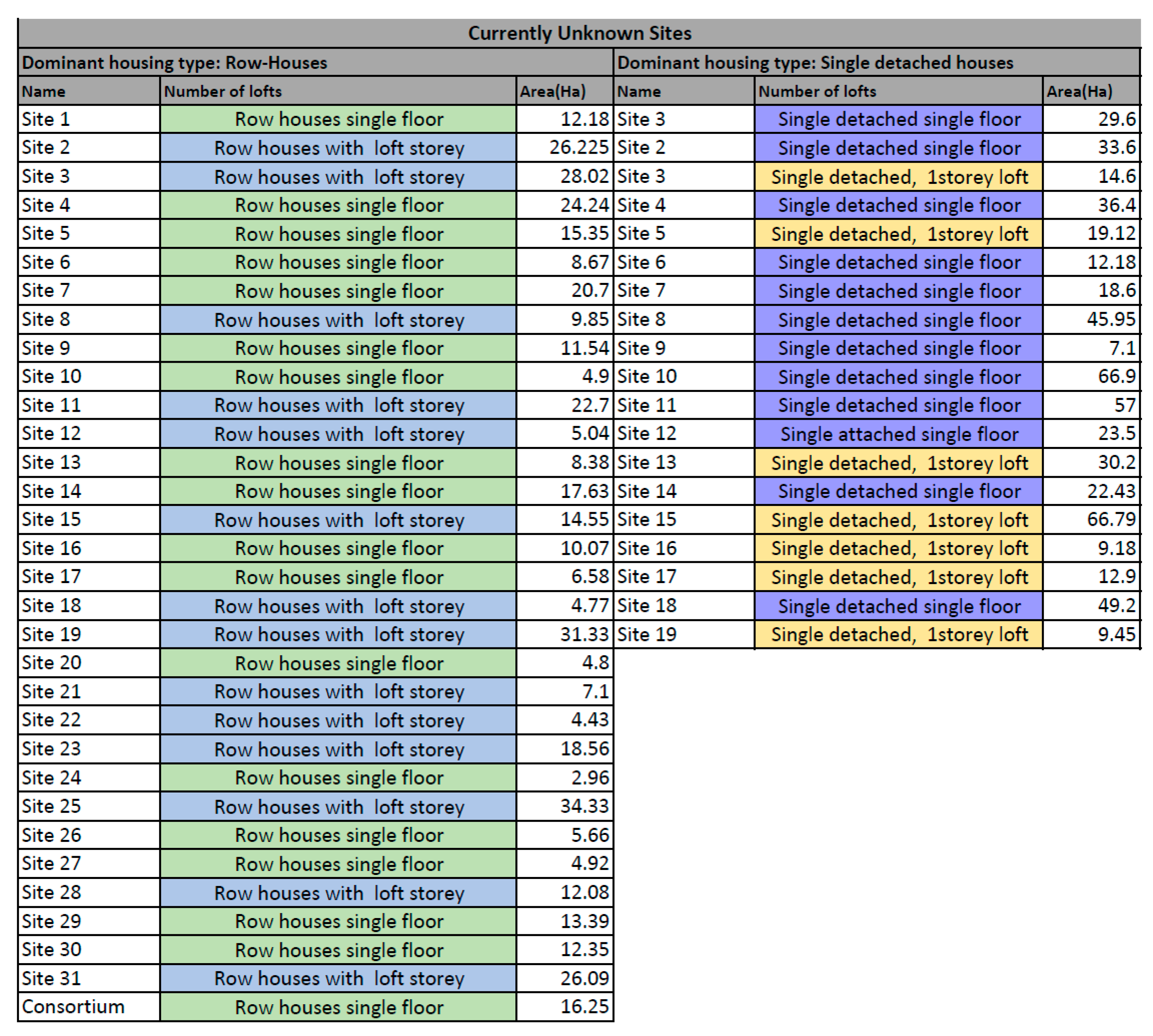
Task: Click the blue loft storey cell for Site 2
Action: [338, 148]
